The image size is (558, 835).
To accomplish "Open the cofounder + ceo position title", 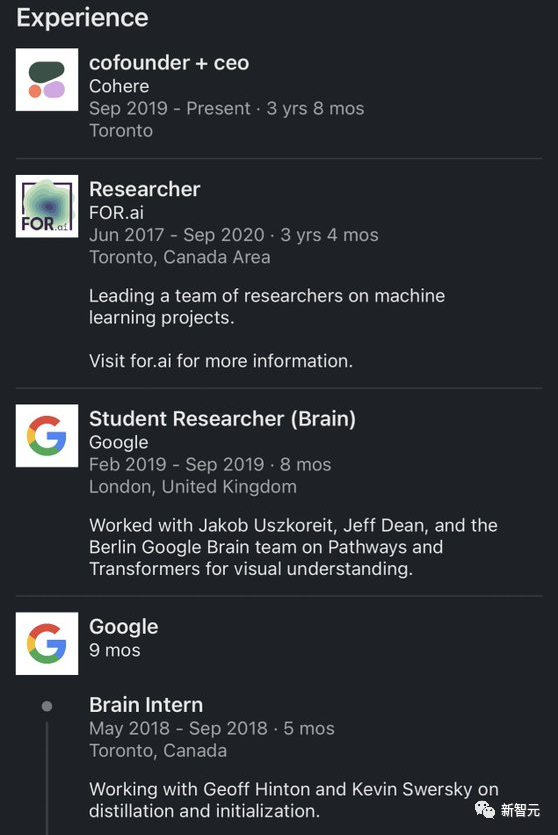I will click(x=169, y=63).
